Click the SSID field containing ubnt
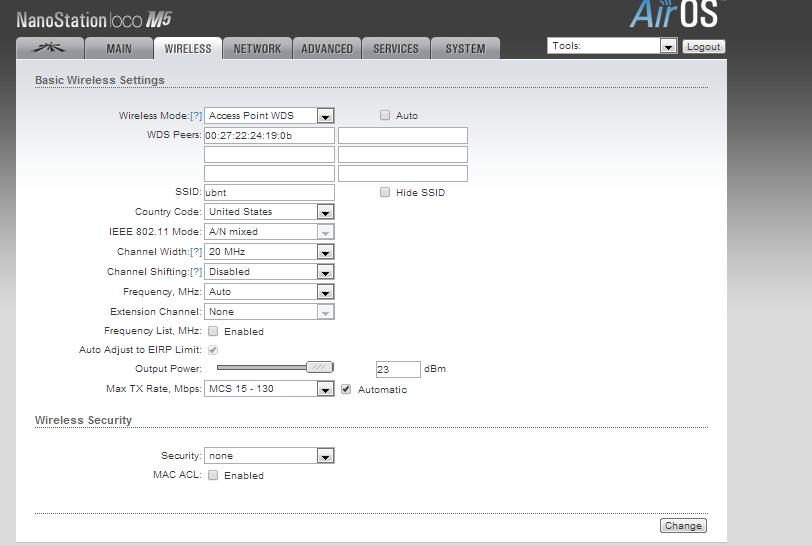812x546 pixels. tap(269, 192)
